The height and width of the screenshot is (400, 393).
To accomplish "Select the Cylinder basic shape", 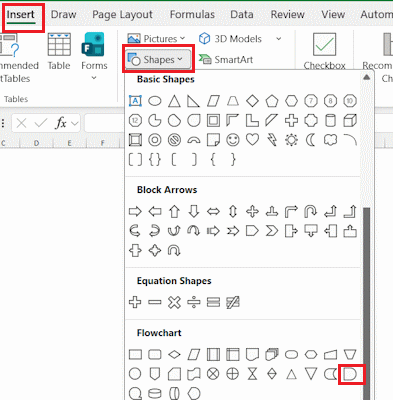I will point(330,120).
